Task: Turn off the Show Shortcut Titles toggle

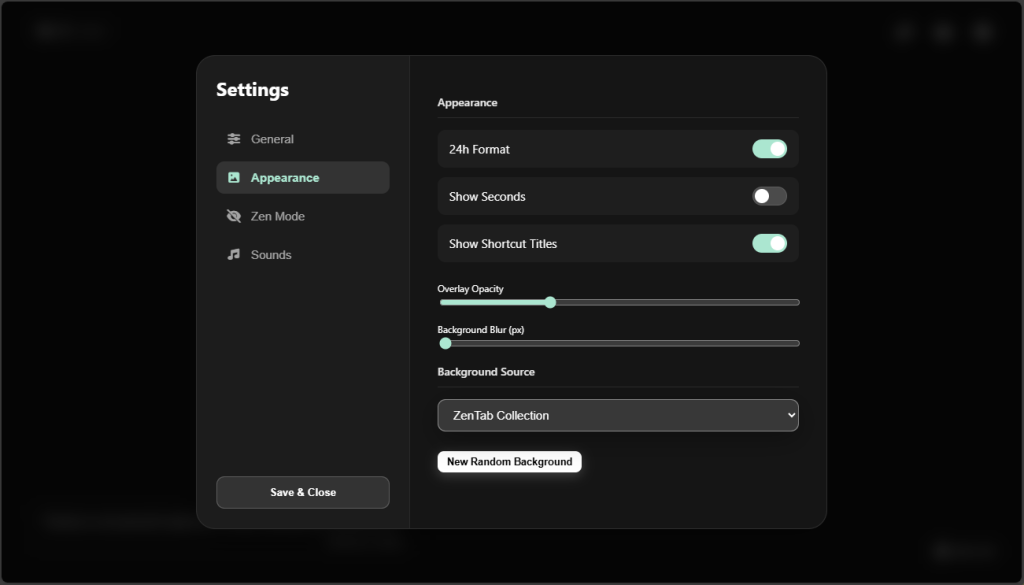Action: click(769, 243)
